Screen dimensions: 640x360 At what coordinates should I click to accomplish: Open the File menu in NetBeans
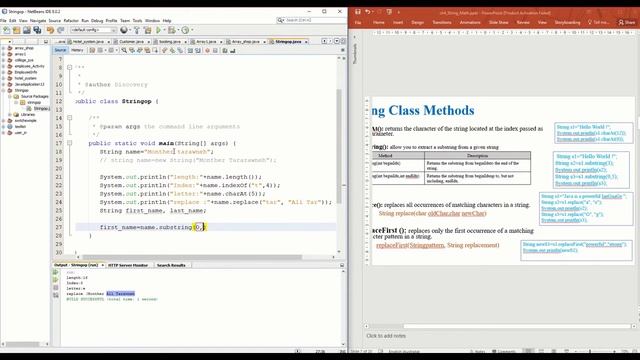coord(3,20)
